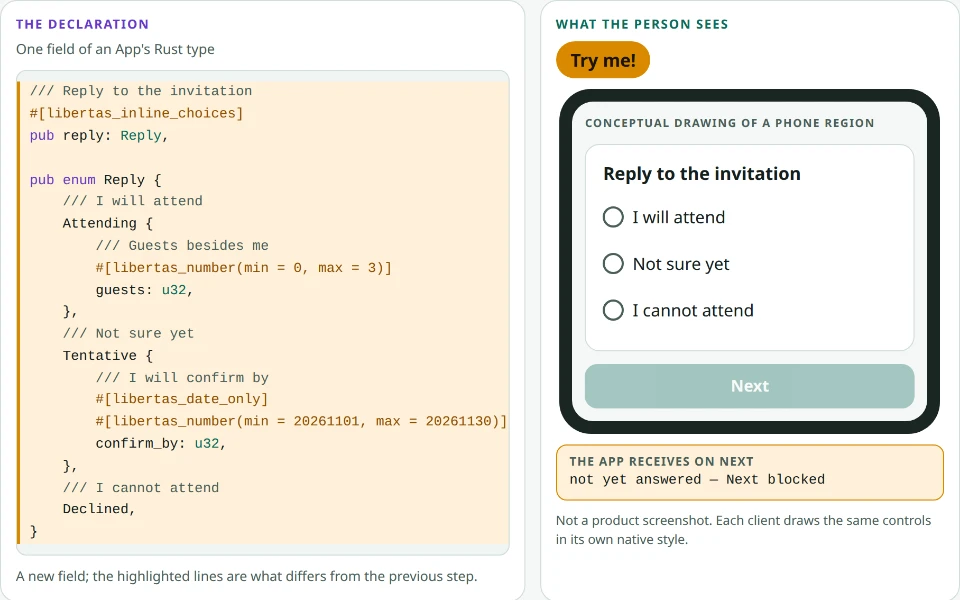This screenshot has width=960, height=600.
Task: Click the 'Reply to the invitation' card title
Action: click(x=702, y=174)
